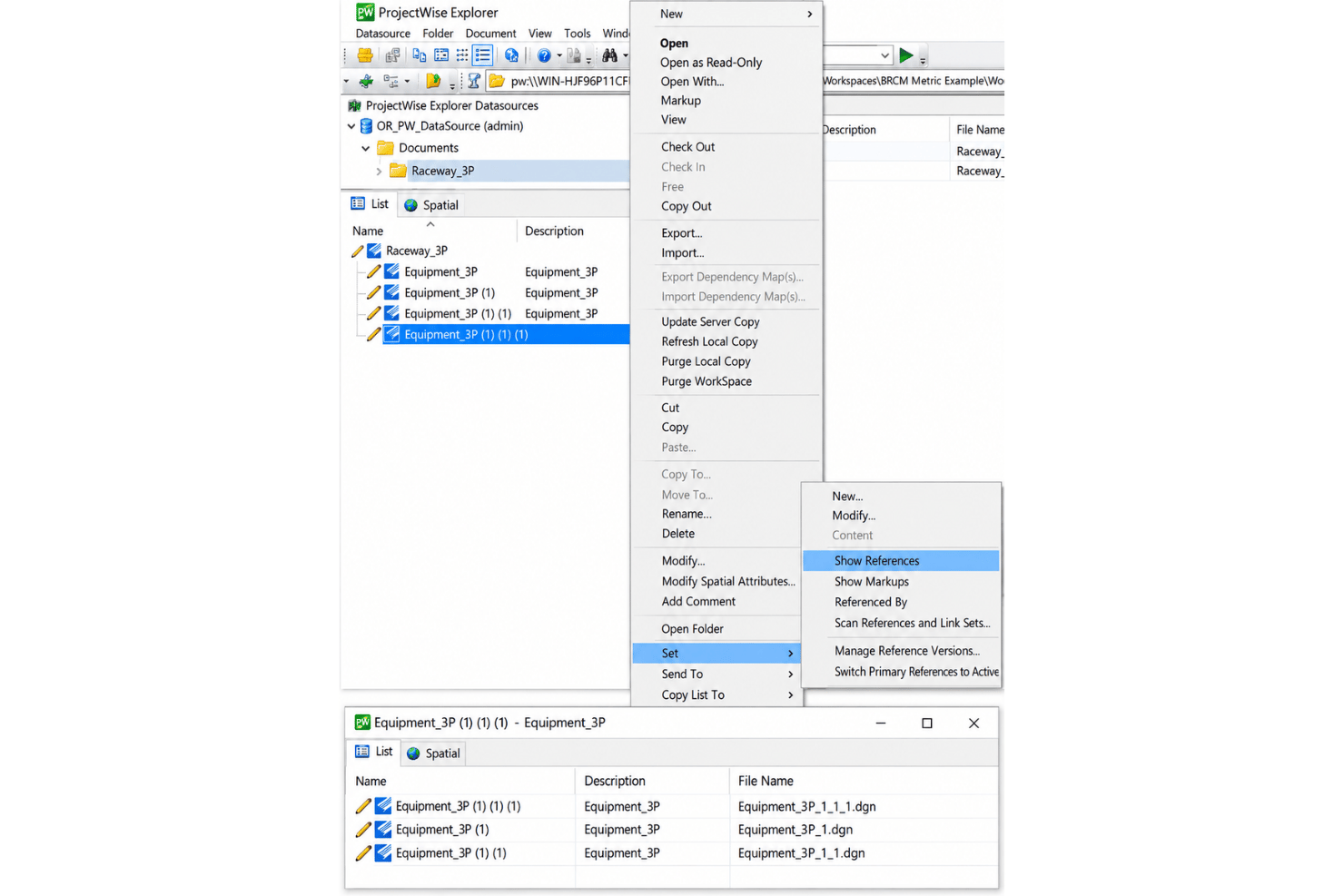Click Description column header in the references window

tap(615, 781)
